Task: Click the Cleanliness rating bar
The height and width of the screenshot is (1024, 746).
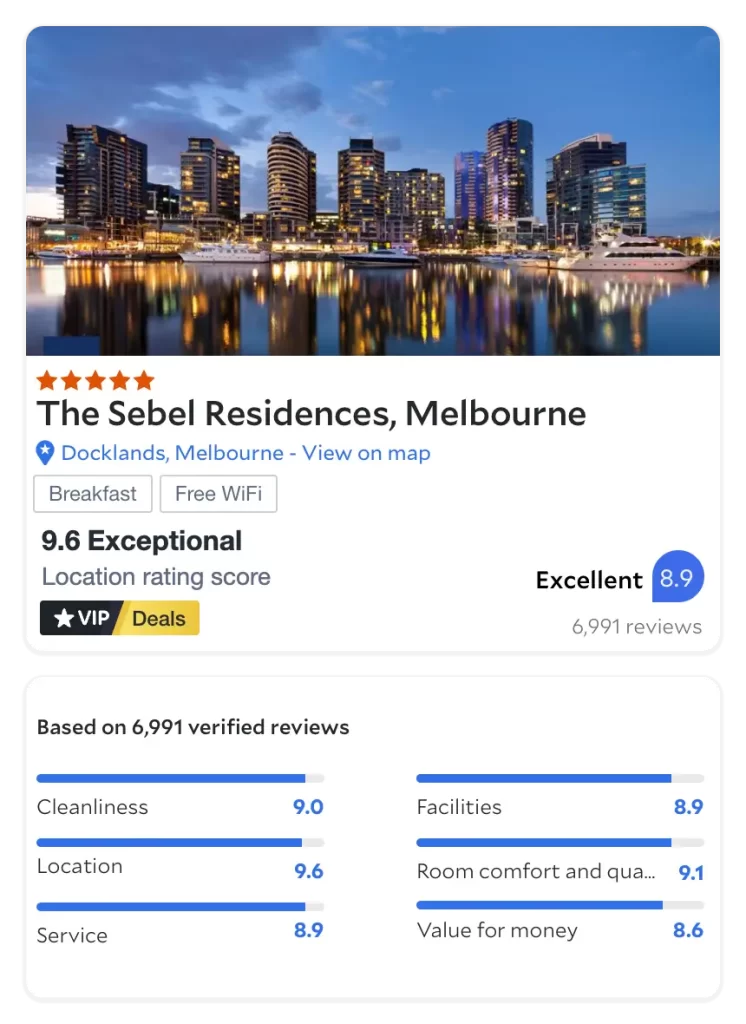Action: (x=180, y=778)
